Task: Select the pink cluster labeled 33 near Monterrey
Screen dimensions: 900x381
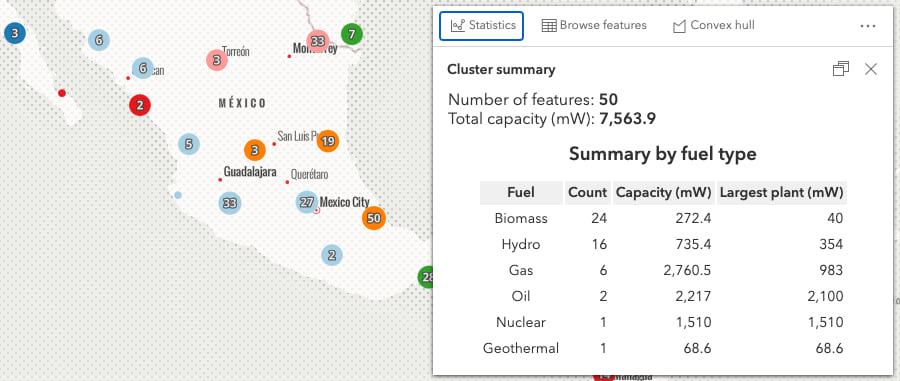Action: [x=317, y=41]
